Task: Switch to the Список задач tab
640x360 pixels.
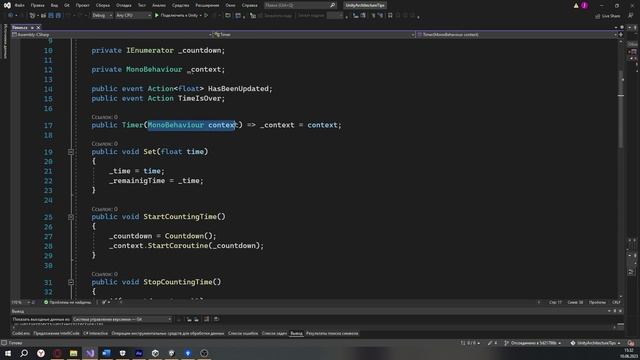Action: 274,333
